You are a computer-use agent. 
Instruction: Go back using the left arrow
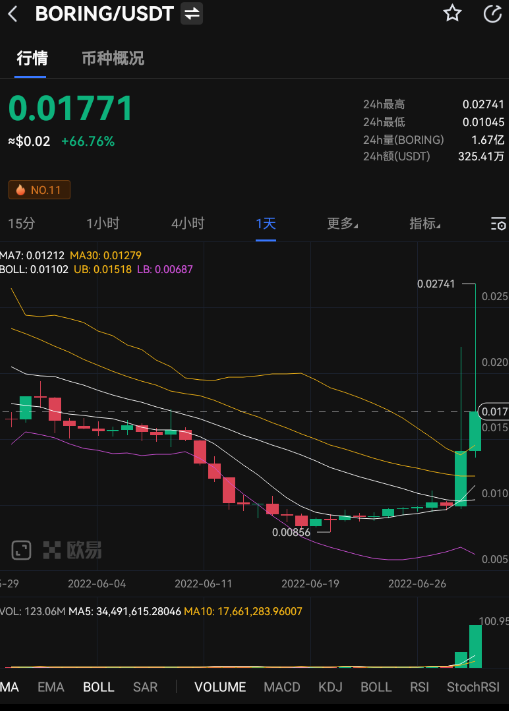tap(13, 14)
